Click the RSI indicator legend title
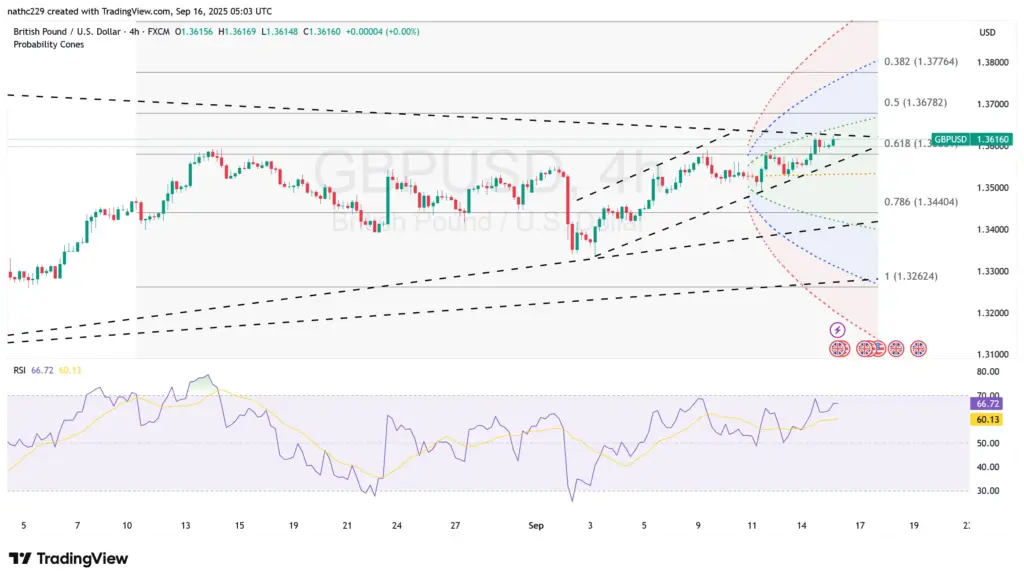This screenshot has height=581, width=1024. (x=18, y=370)
